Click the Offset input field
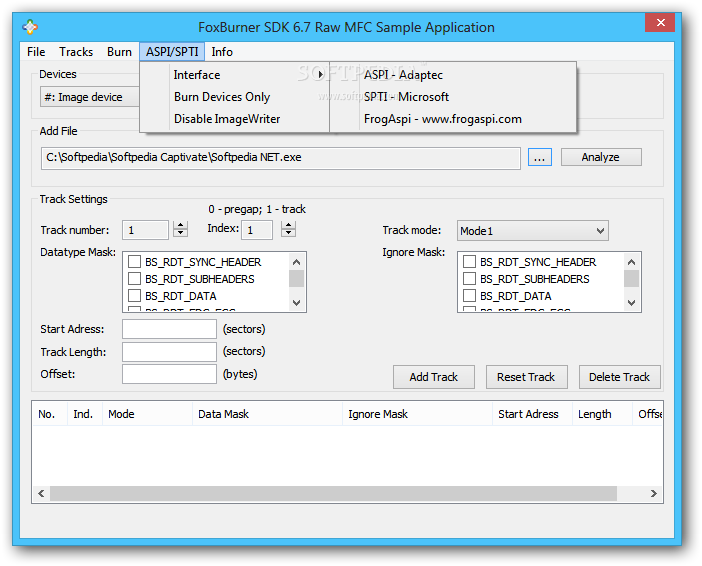The width and height of the screenshot is (702, 566). (169, 374)
